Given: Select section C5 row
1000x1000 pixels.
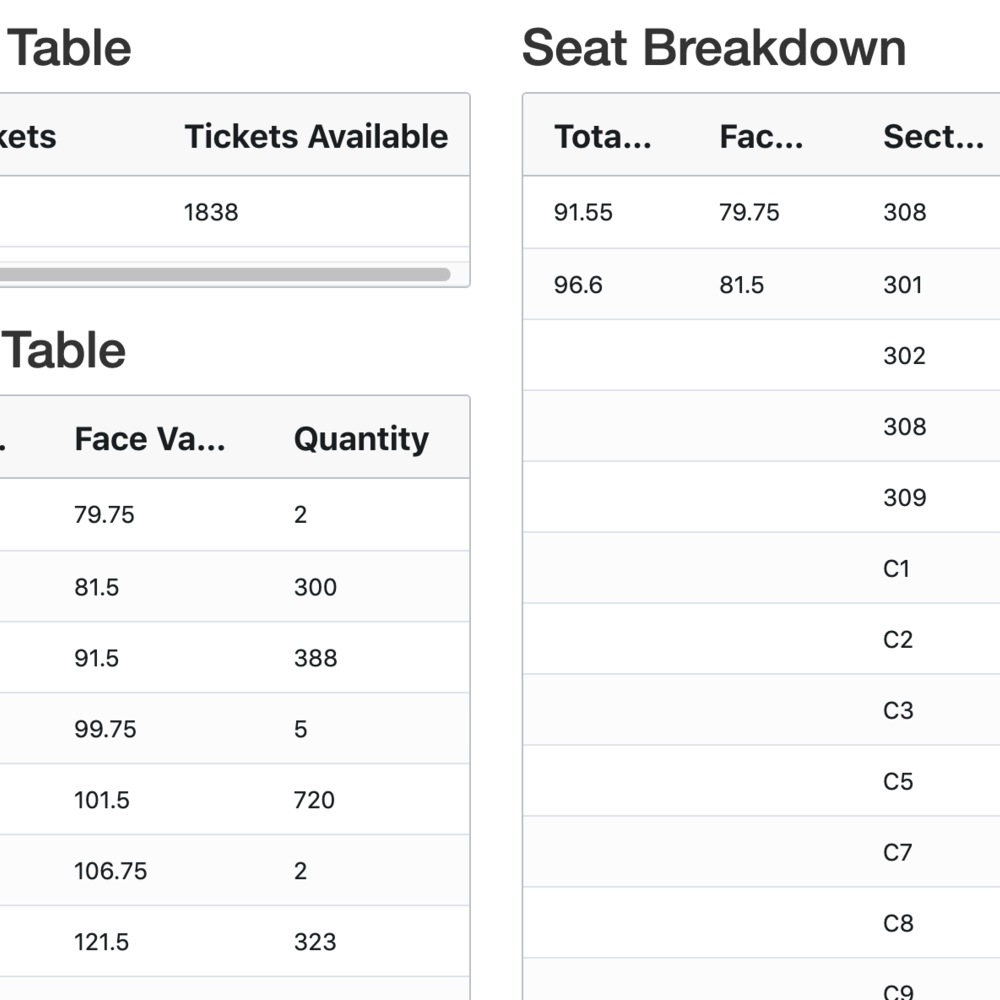Looking at the screenshot, I should coord(898,782).
